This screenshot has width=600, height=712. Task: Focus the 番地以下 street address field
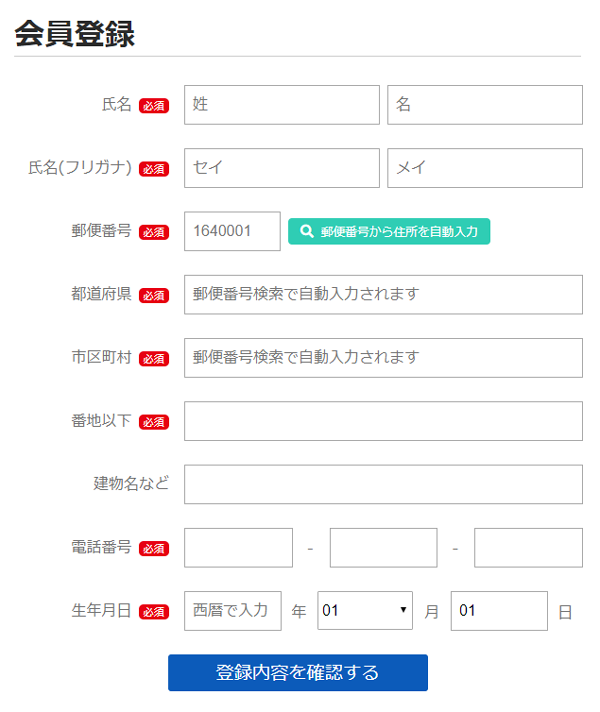click(383, 421)
